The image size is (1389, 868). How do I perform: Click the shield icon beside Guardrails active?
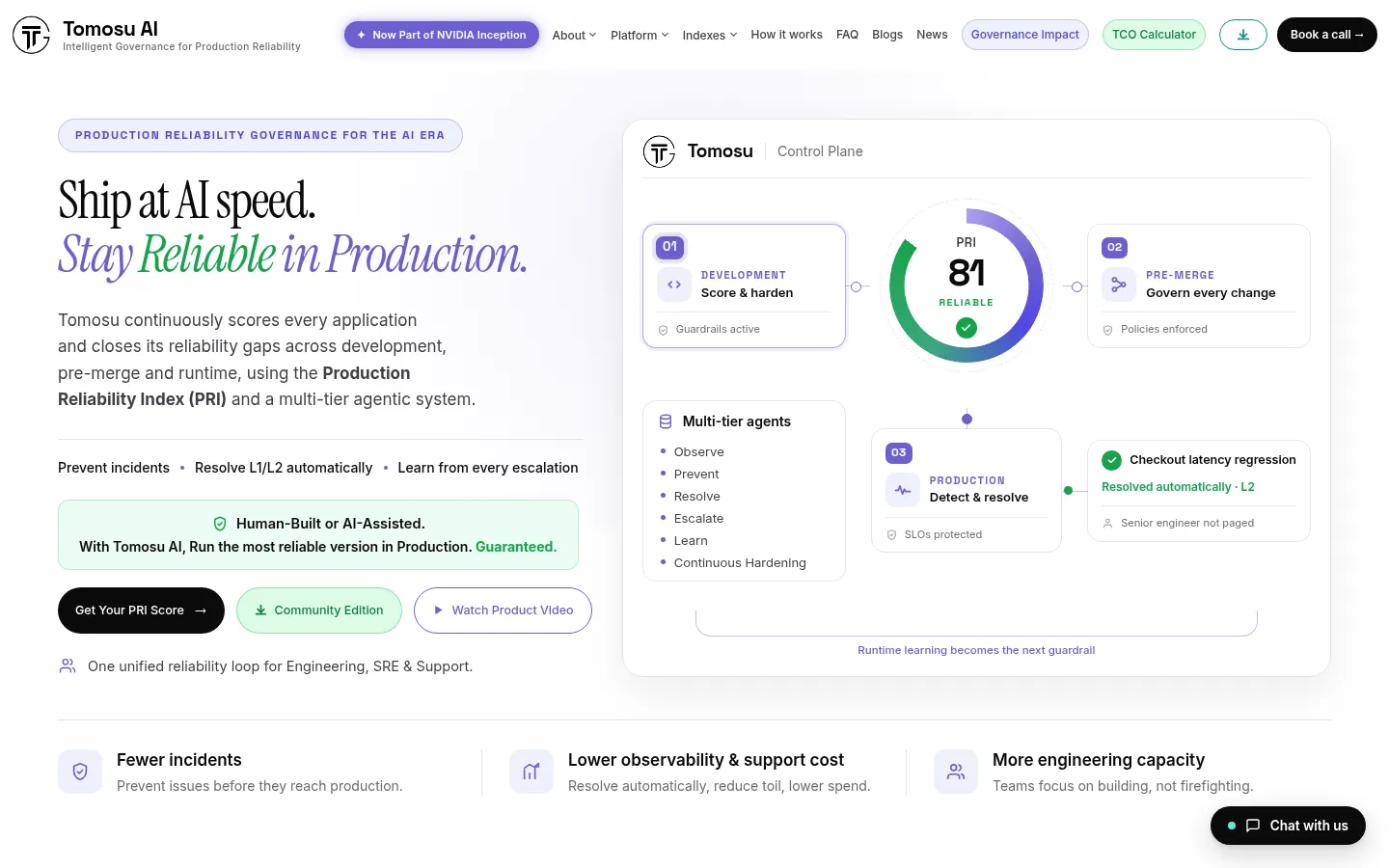664,330
